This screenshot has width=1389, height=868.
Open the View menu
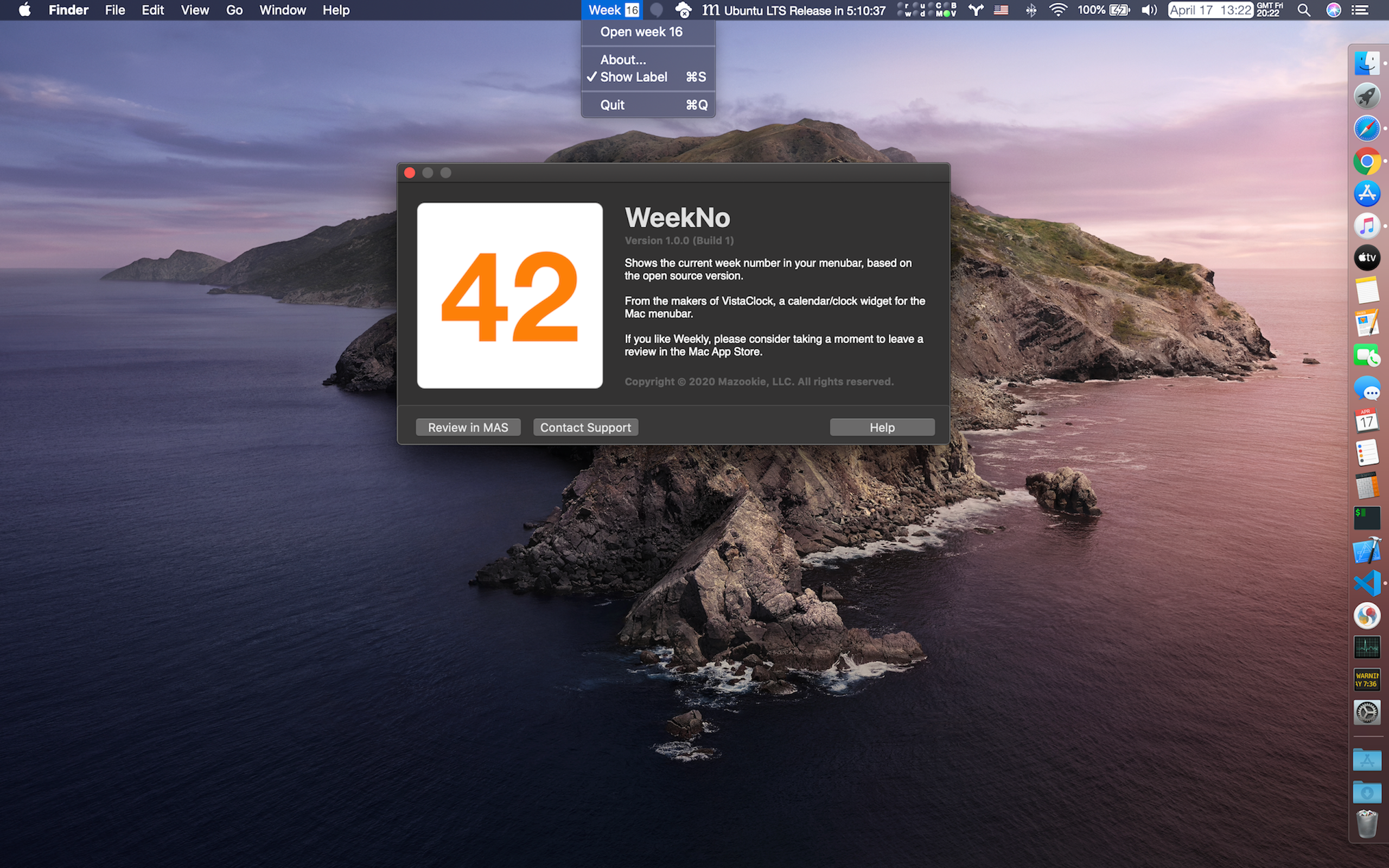coord(195,10)
